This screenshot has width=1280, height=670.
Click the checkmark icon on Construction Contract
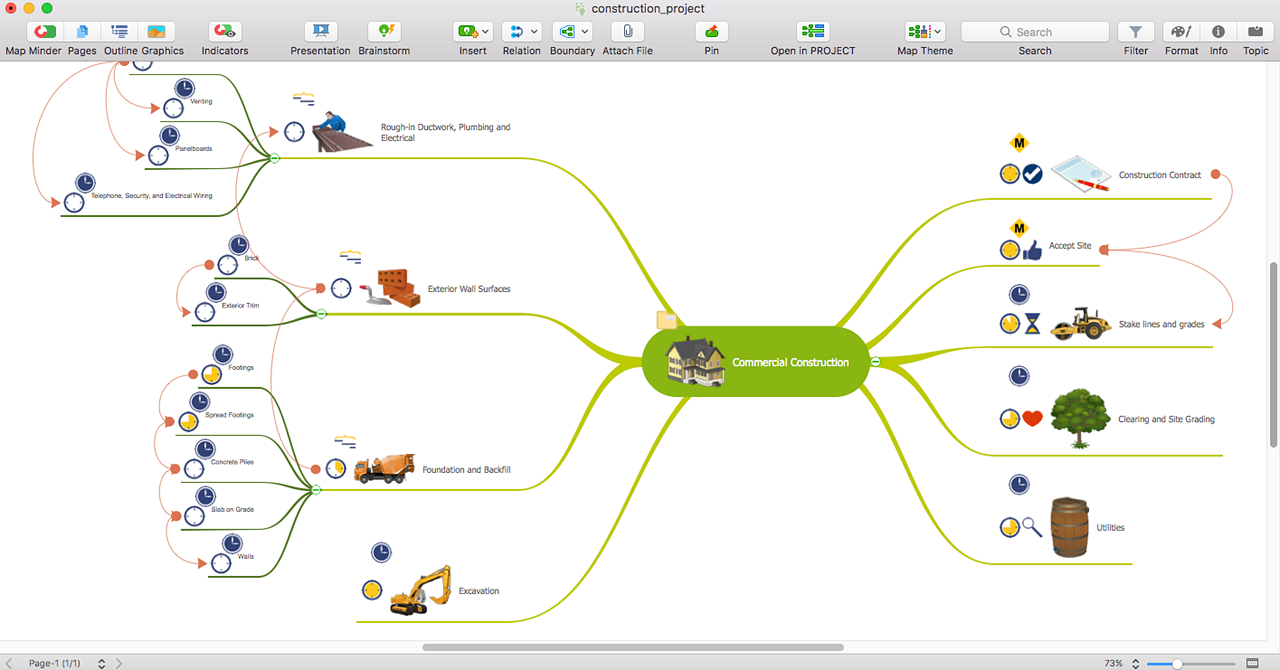(1033, 174)
